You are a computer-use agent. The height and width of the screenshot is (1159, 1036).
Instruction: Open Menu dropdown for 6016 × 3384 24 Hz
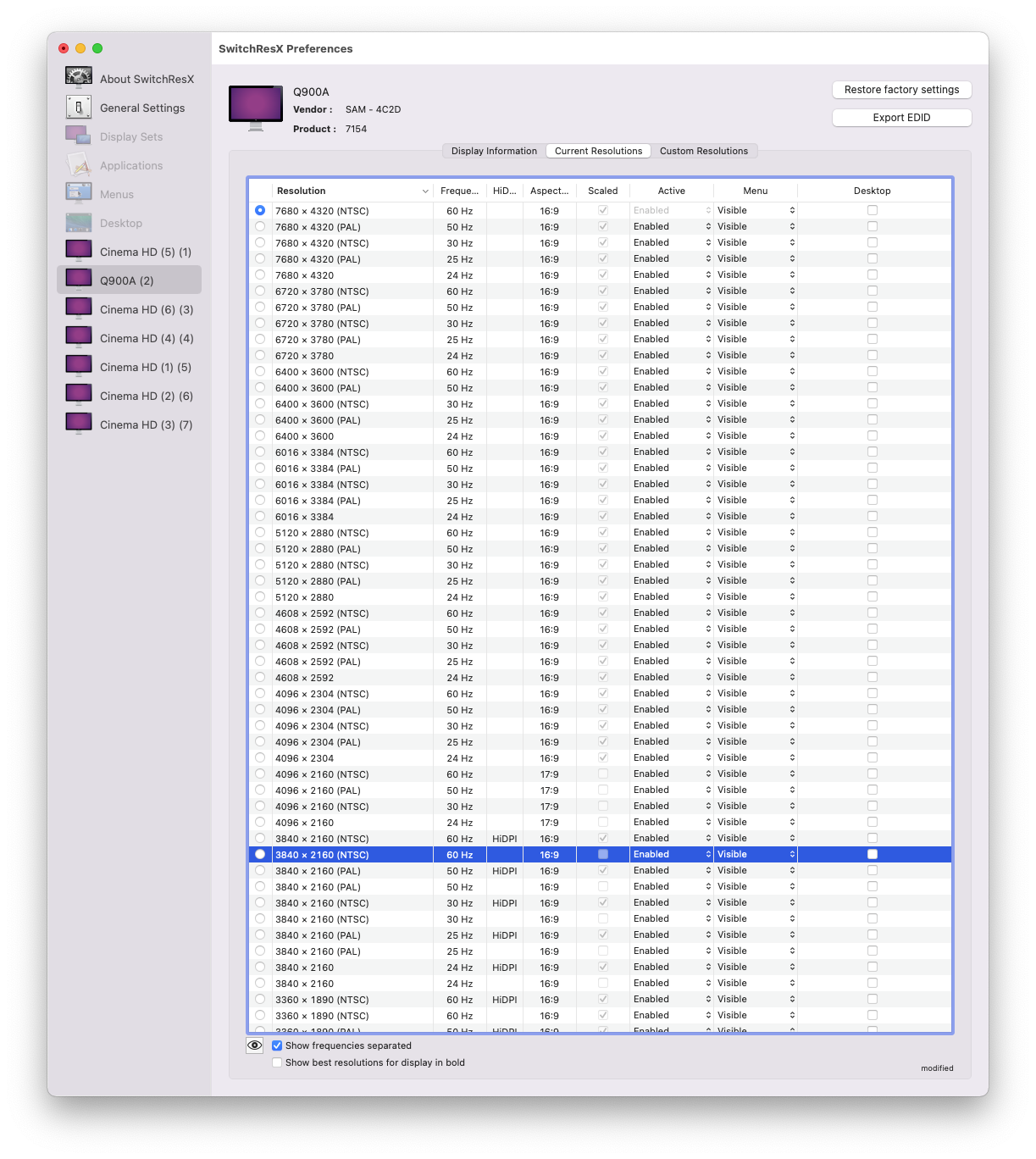pos(756,516)
